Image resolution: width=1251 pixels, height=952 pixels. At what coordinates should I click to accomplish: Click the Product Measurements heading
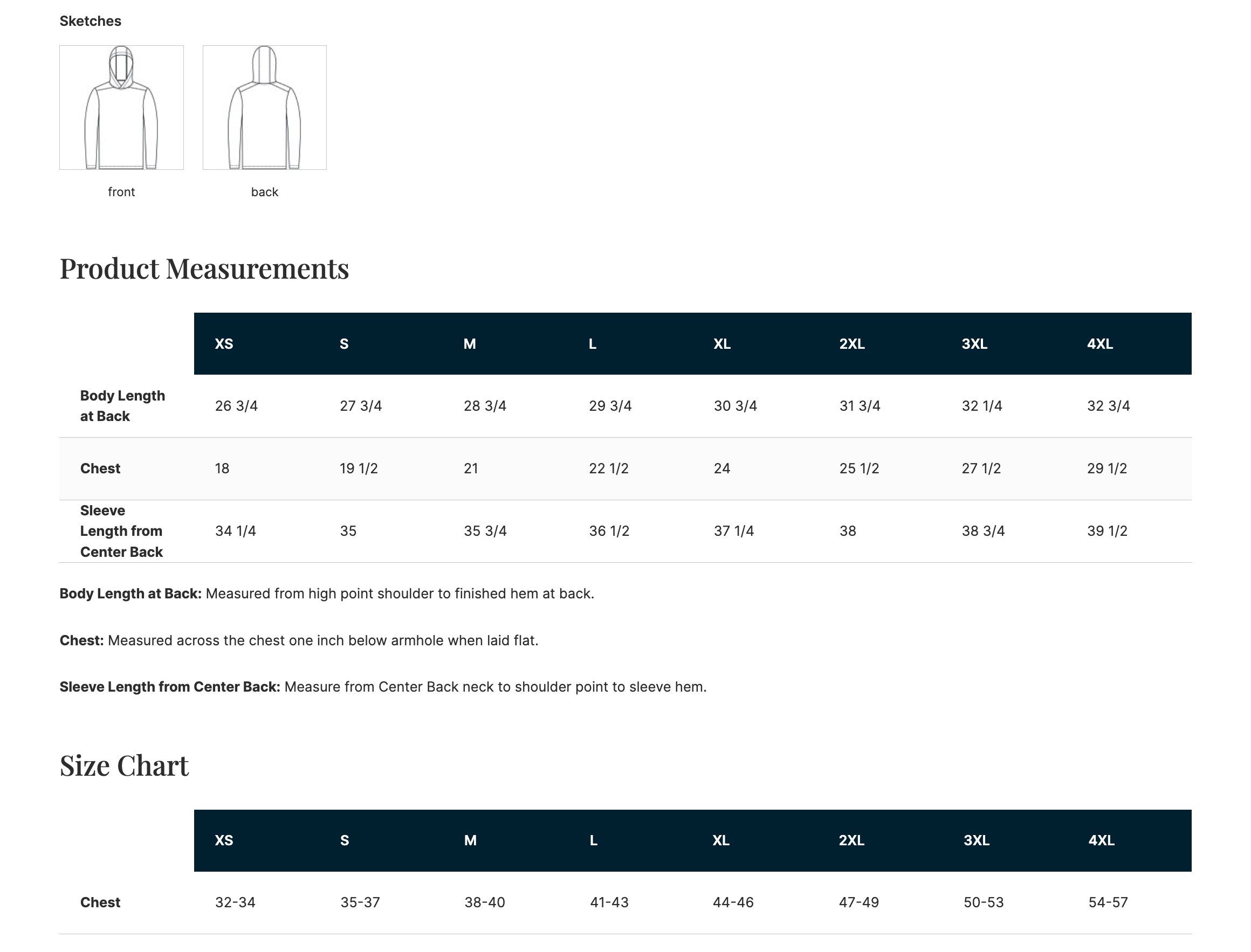pos(204,268)
